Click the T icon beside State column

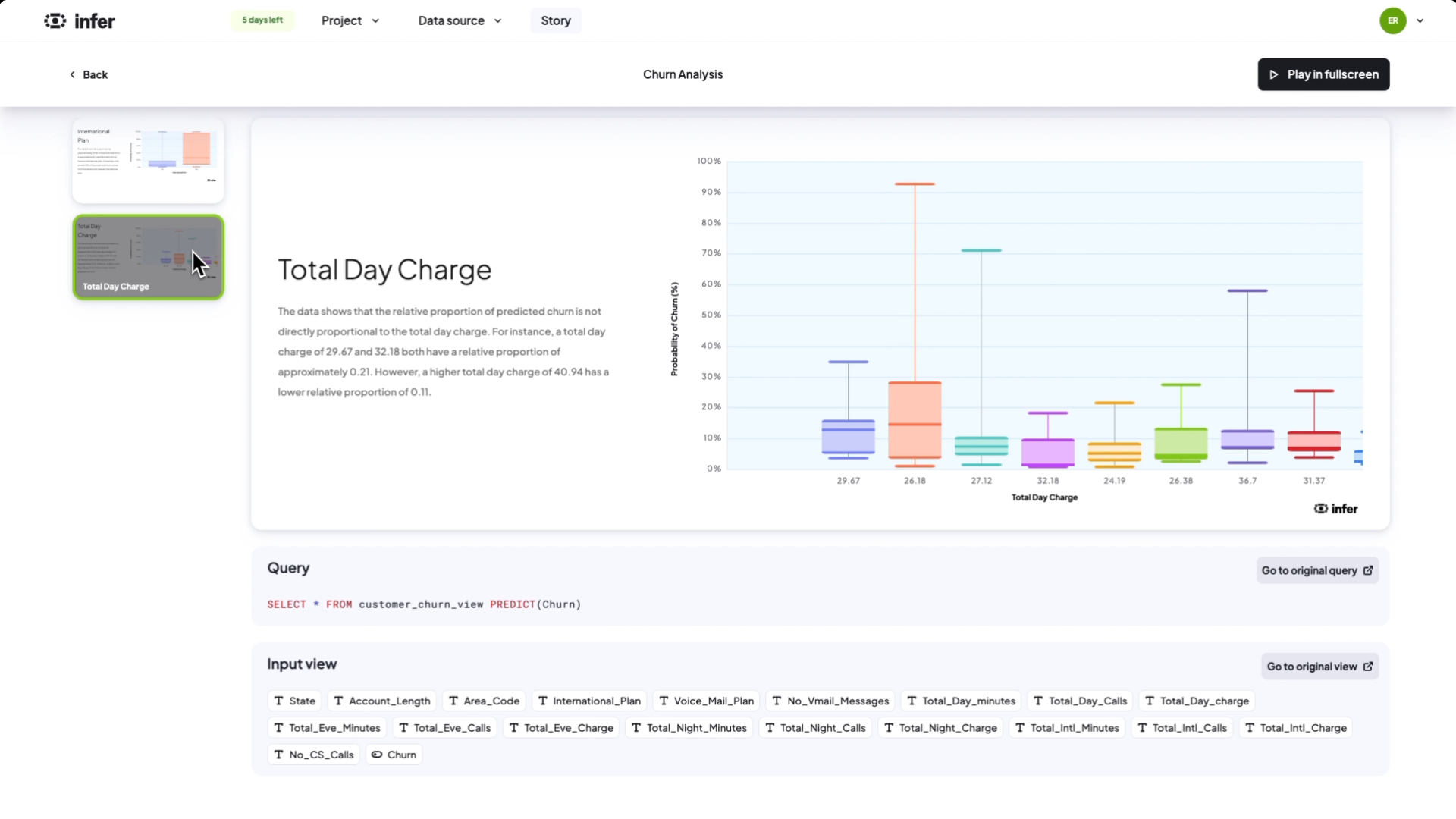click(279, 701)
